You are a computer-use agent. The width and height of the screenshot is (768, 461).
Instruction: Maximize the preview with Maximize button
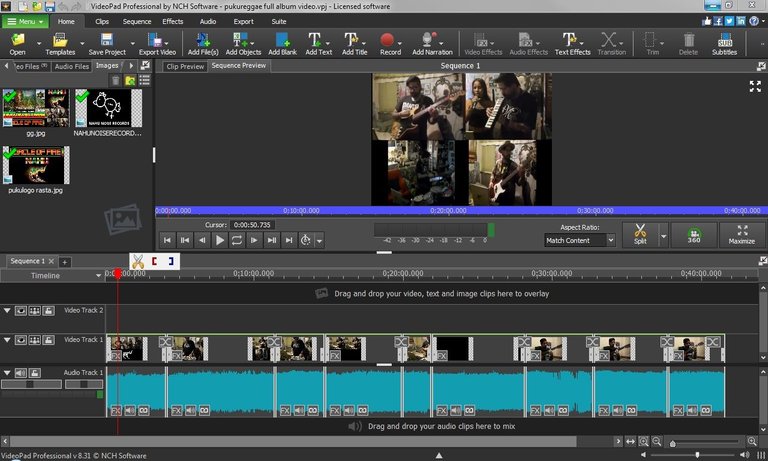(742, 234)
